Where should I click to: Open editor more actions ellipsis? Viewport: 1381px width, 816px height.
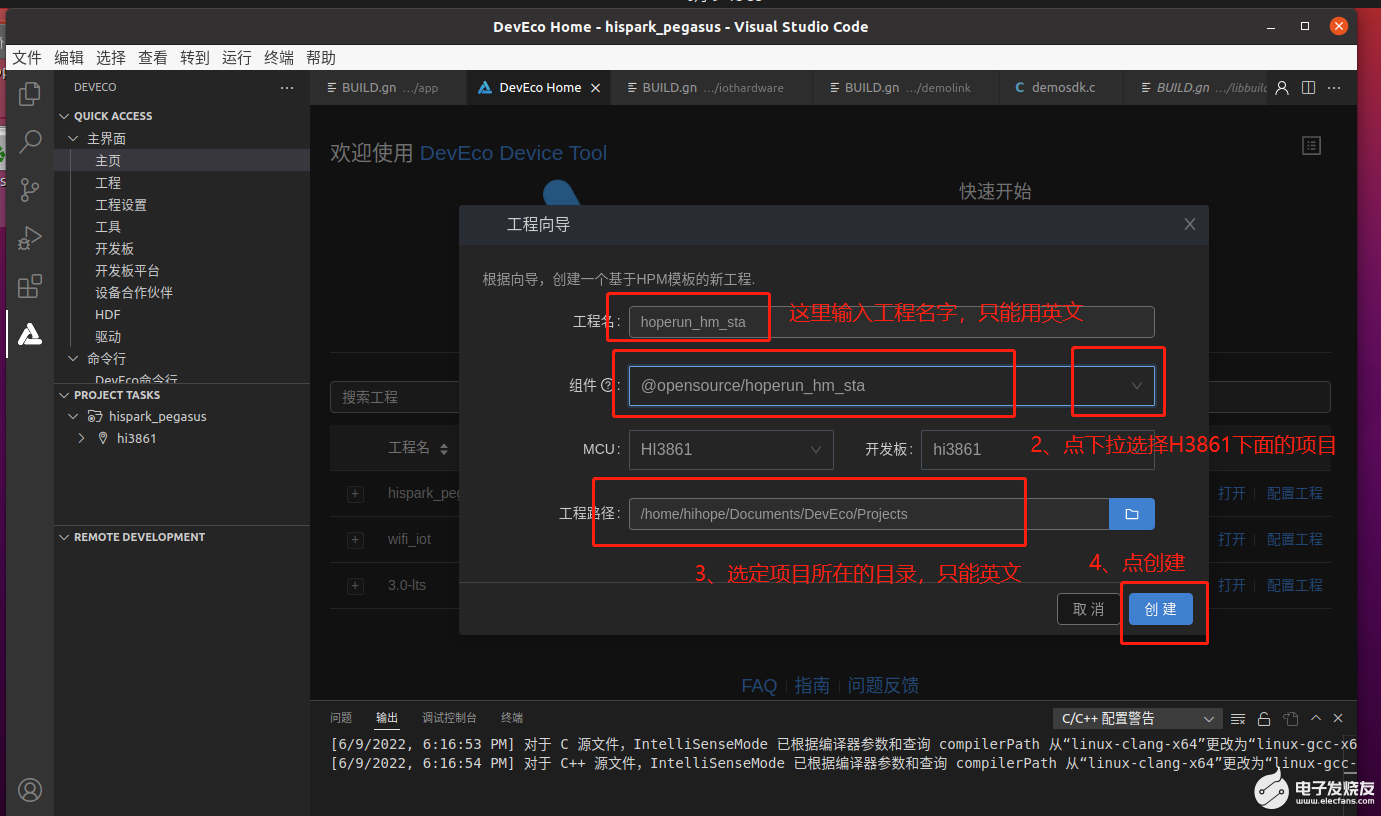coord(1333,88)
